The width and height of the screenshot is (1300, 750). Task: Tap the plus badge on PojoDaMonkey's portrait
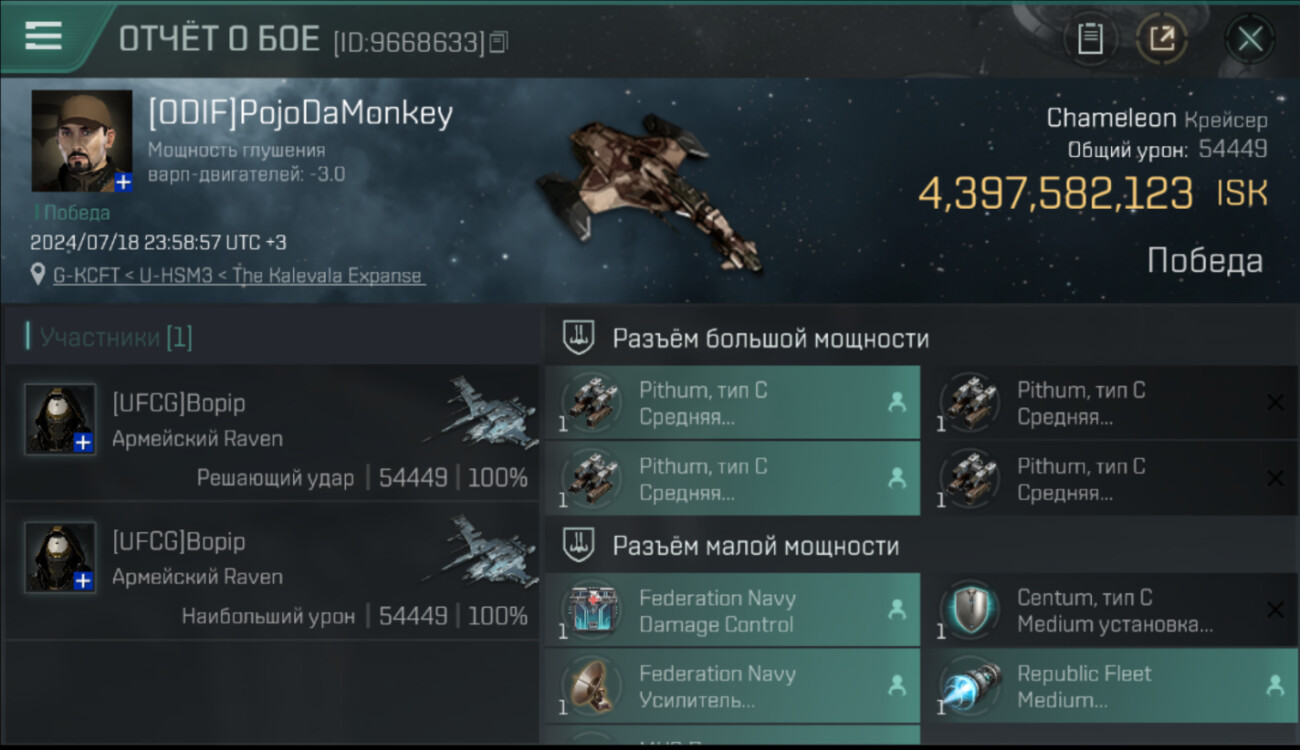click(x=123, y=182)
